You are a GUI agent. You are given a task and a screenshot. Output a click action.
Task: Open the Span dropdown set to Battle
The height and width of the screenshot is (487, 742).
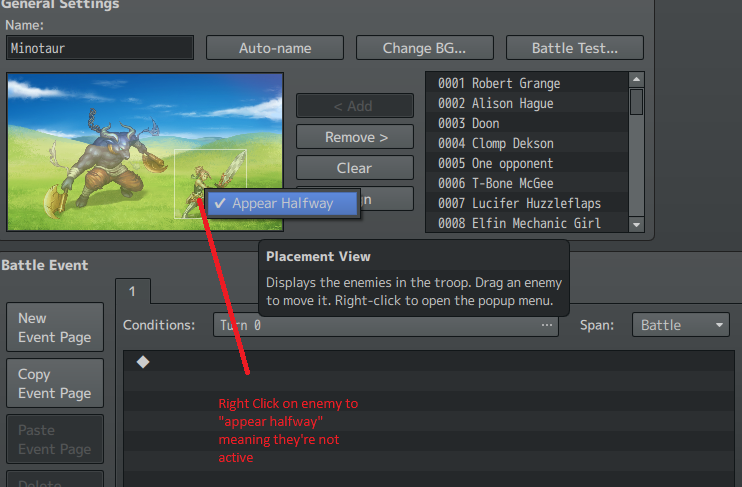point(680,325)
